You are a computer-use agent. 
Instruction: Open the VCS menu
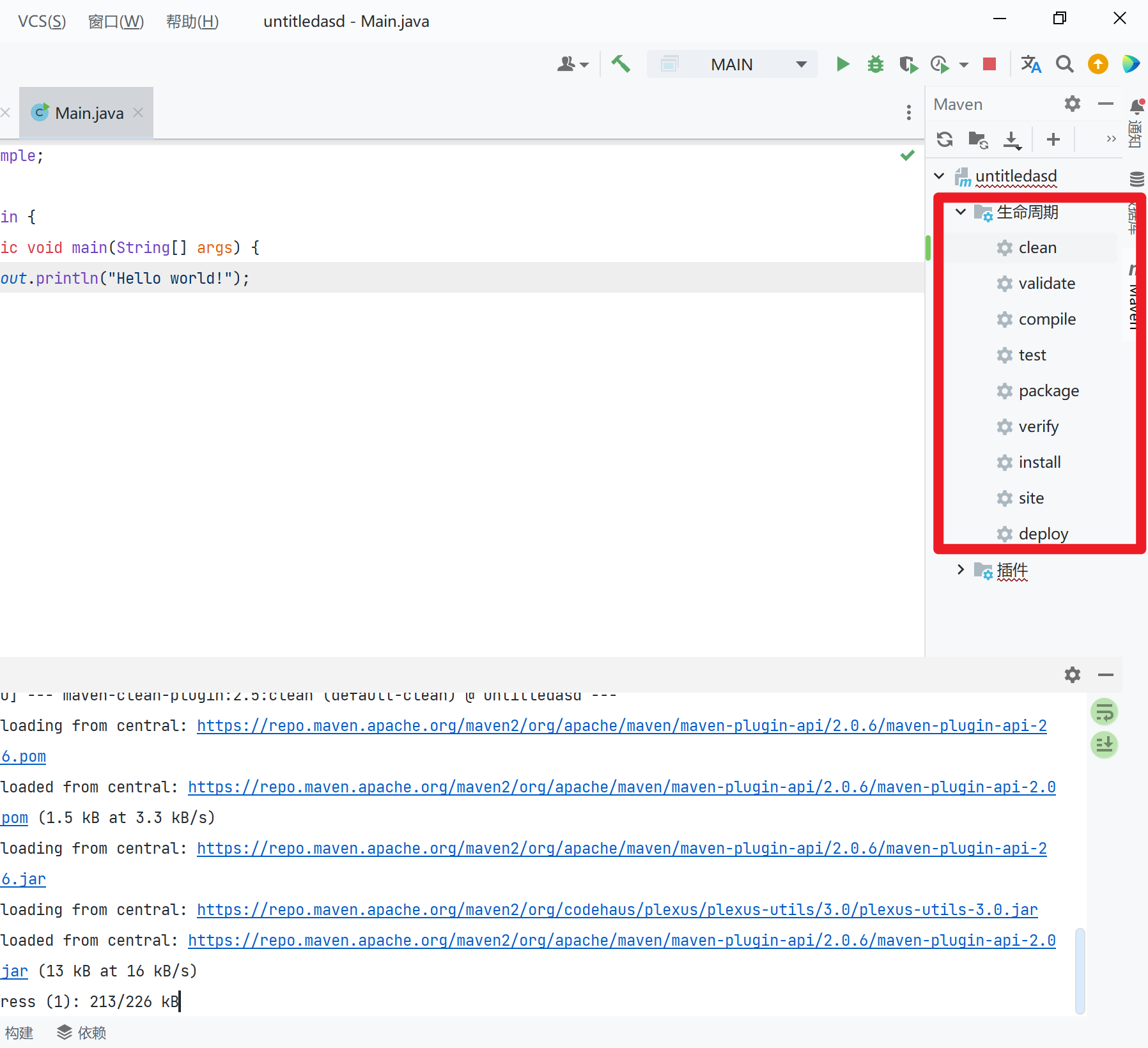pos(42,21)
